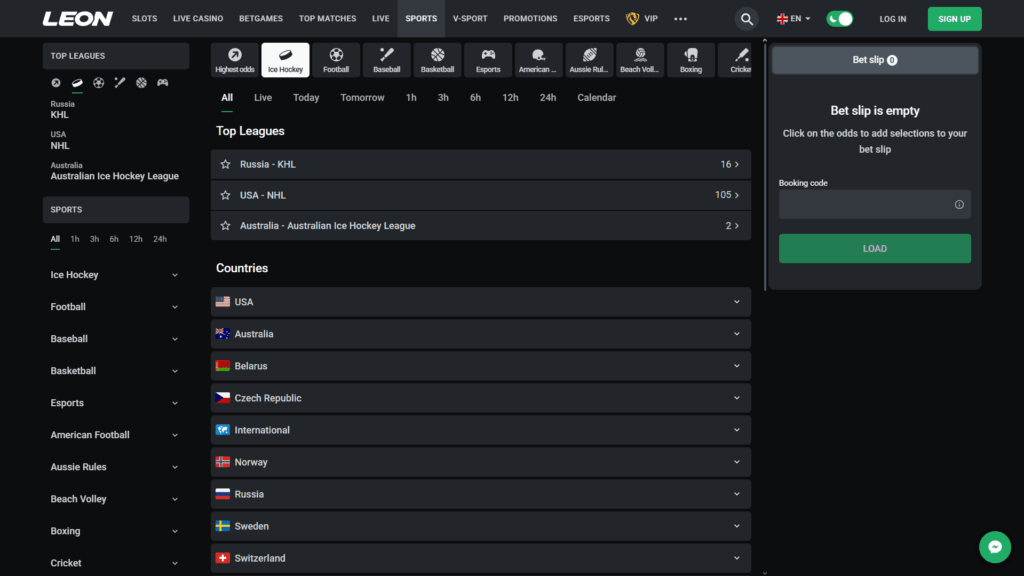This screenshot has height=576, width=1024.
Task: Click the Highest odds icon
Action: coord(234,58)
